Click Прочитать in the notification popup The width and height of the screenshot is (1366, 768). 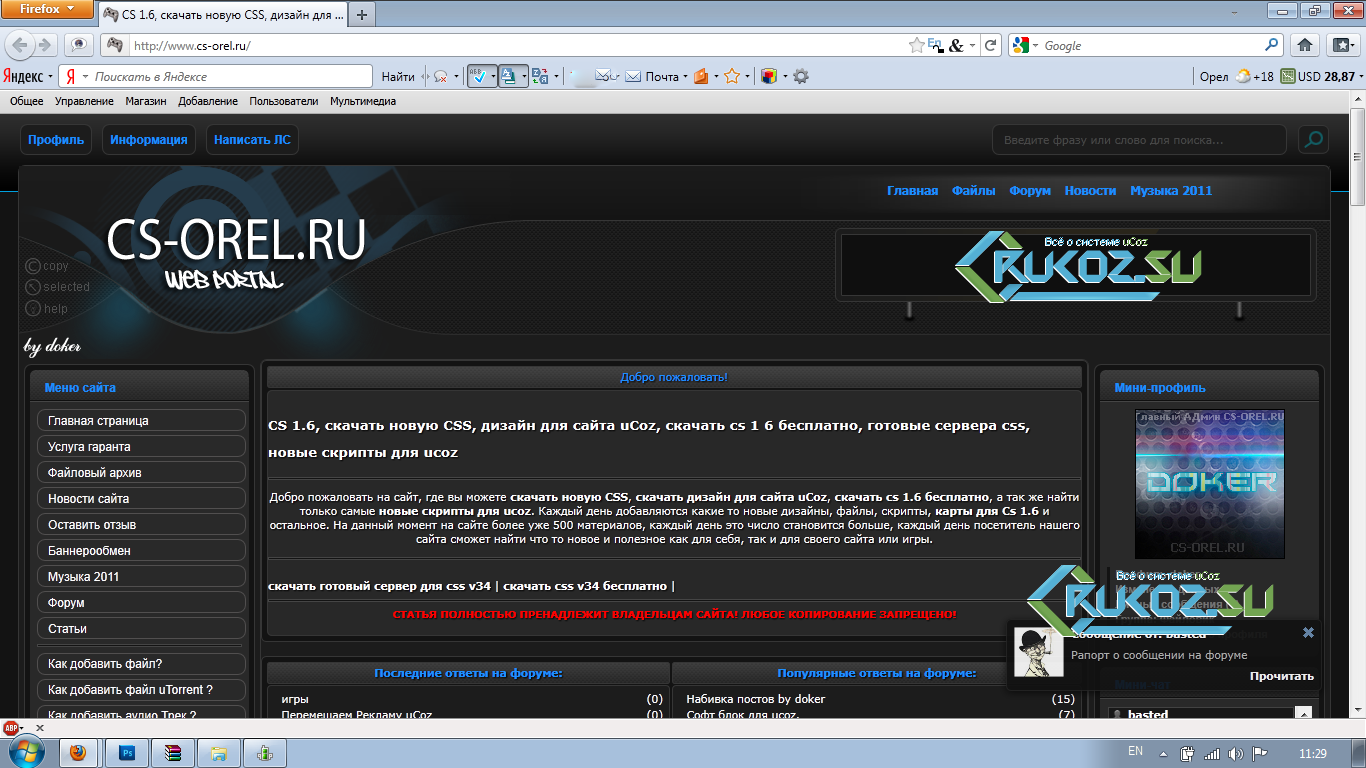(x=1281, y=676)
